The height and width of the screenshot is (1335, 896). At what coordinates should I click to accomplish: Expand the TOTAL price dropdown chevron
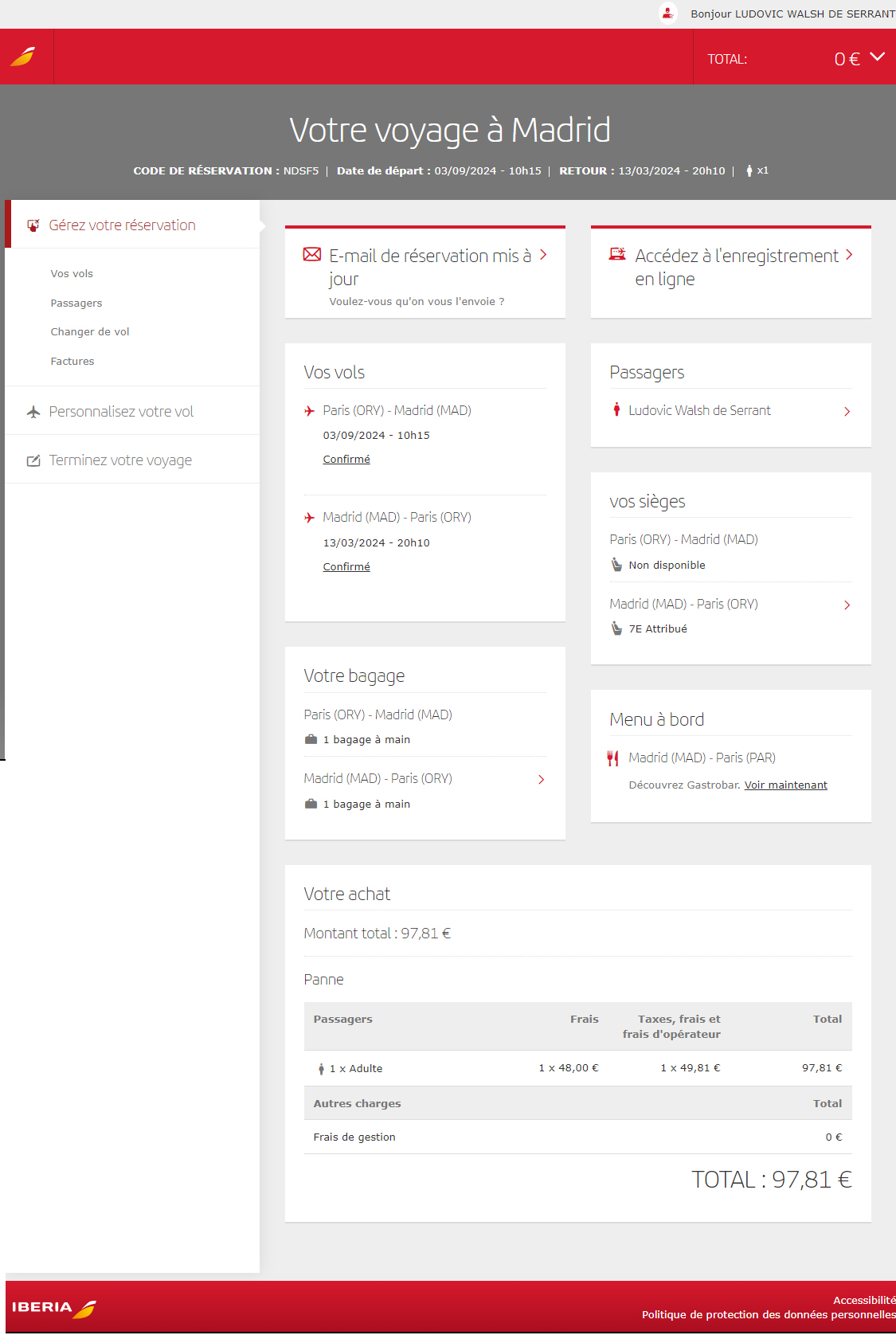877,57
